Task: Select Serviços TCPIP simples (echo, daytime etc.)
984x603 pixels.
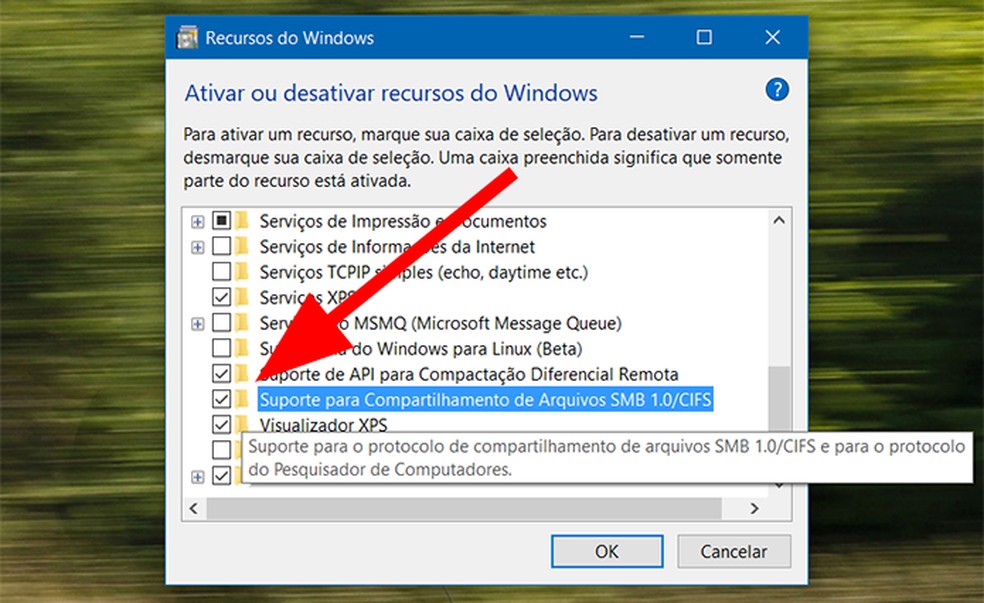Action: (x=424, y=272)
